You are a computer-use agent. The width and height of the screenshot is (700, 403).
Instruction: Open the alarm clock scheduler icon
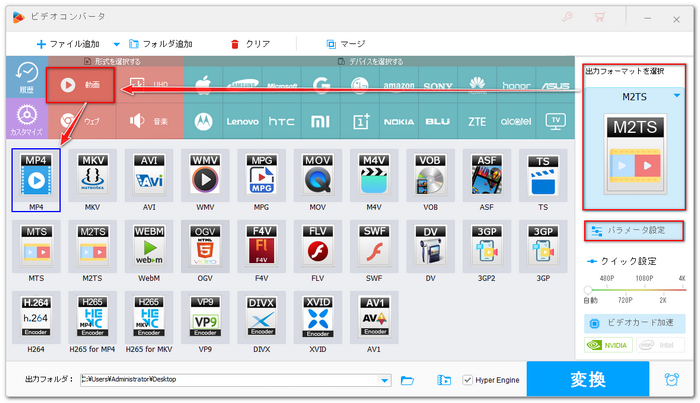(x=671, y=379)
